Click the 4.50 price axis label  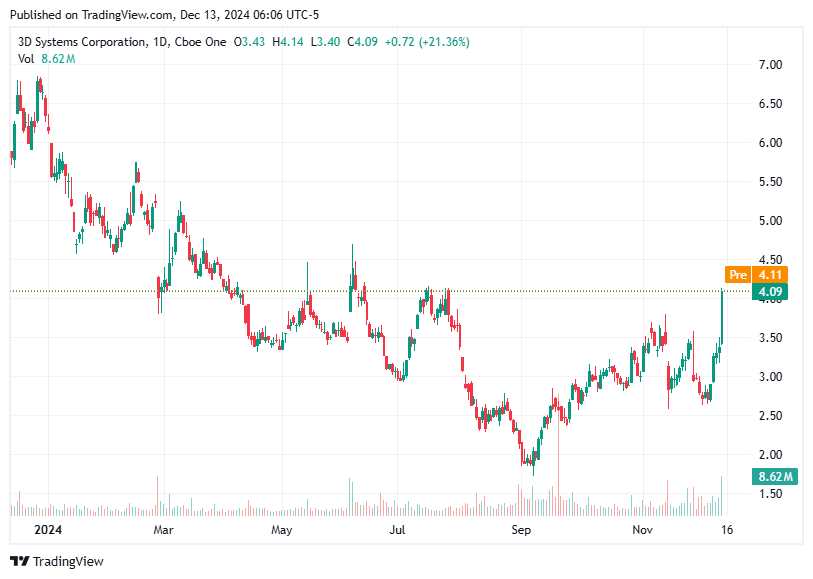pos(770,259)
